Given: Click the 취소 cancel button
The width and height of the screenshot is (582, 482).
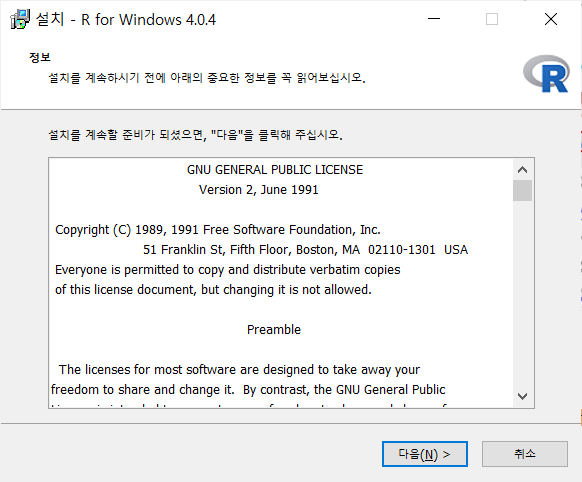Looking at the screenshot, I should 524,454.
